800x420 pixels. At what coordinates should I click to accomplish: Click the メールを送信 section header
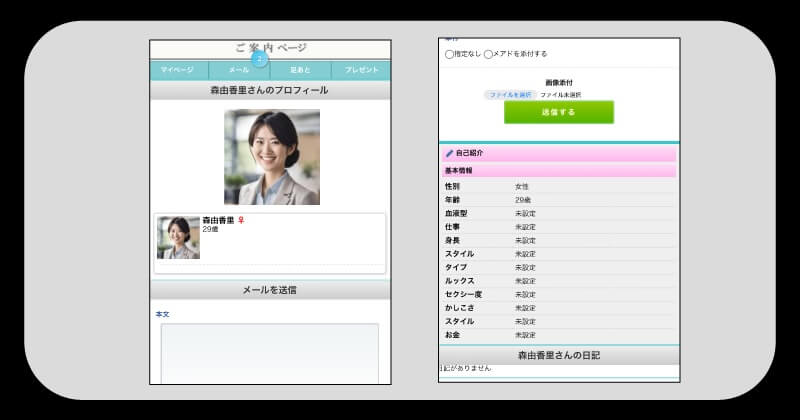[270, 290]
